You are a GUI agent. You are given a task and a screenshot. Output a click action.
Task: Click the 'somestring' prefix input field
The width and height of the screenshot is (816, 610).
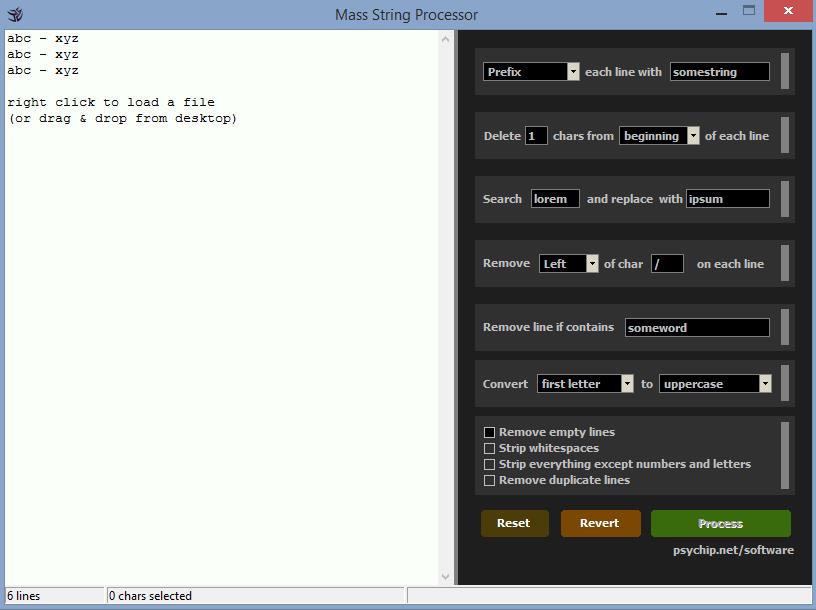point(720,72)
